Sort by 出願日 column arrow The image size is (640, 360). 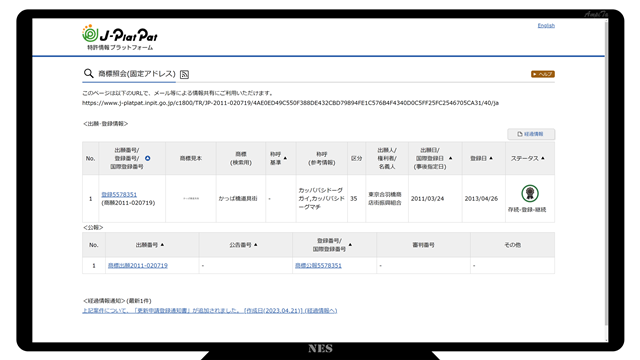click(451, 158)
